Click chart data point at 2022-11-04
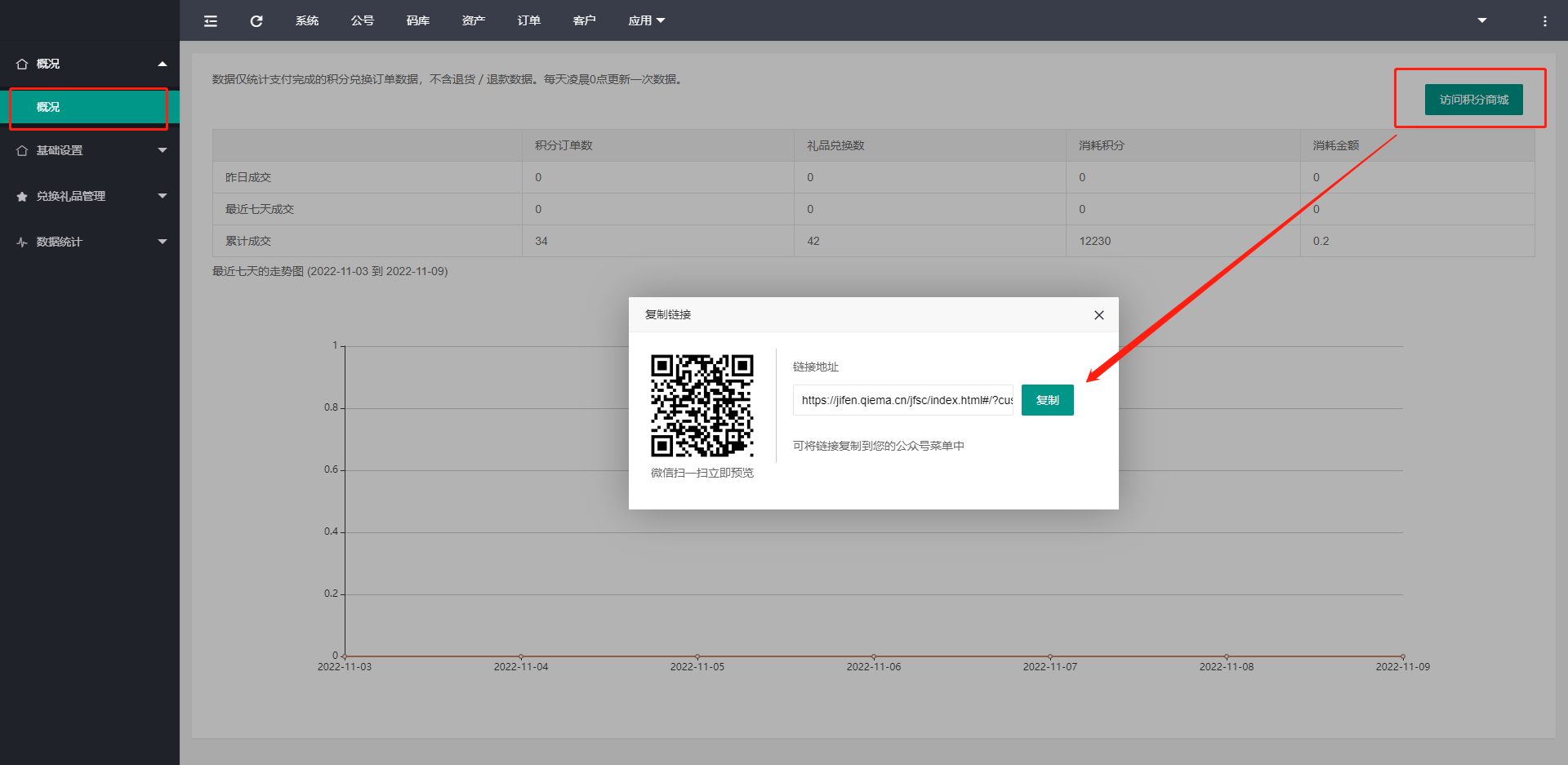The width and height of the screenshot is (1568, 765). [x=521, y=656]
